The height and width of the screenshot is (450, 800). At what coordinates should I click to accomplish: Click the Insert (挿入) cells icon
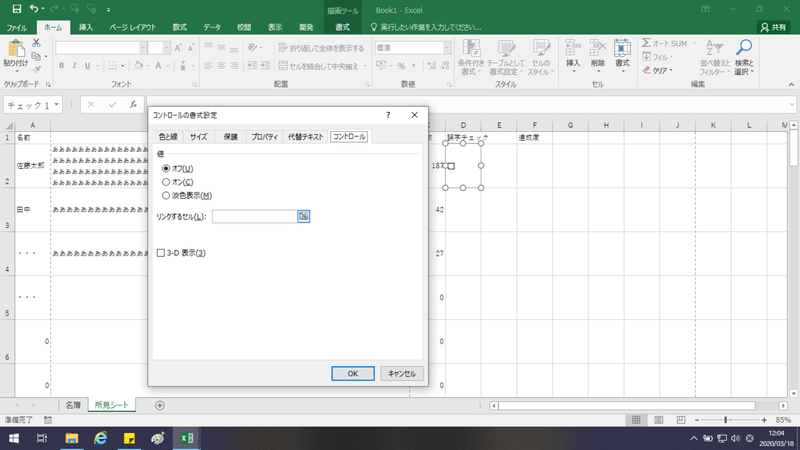573,48
